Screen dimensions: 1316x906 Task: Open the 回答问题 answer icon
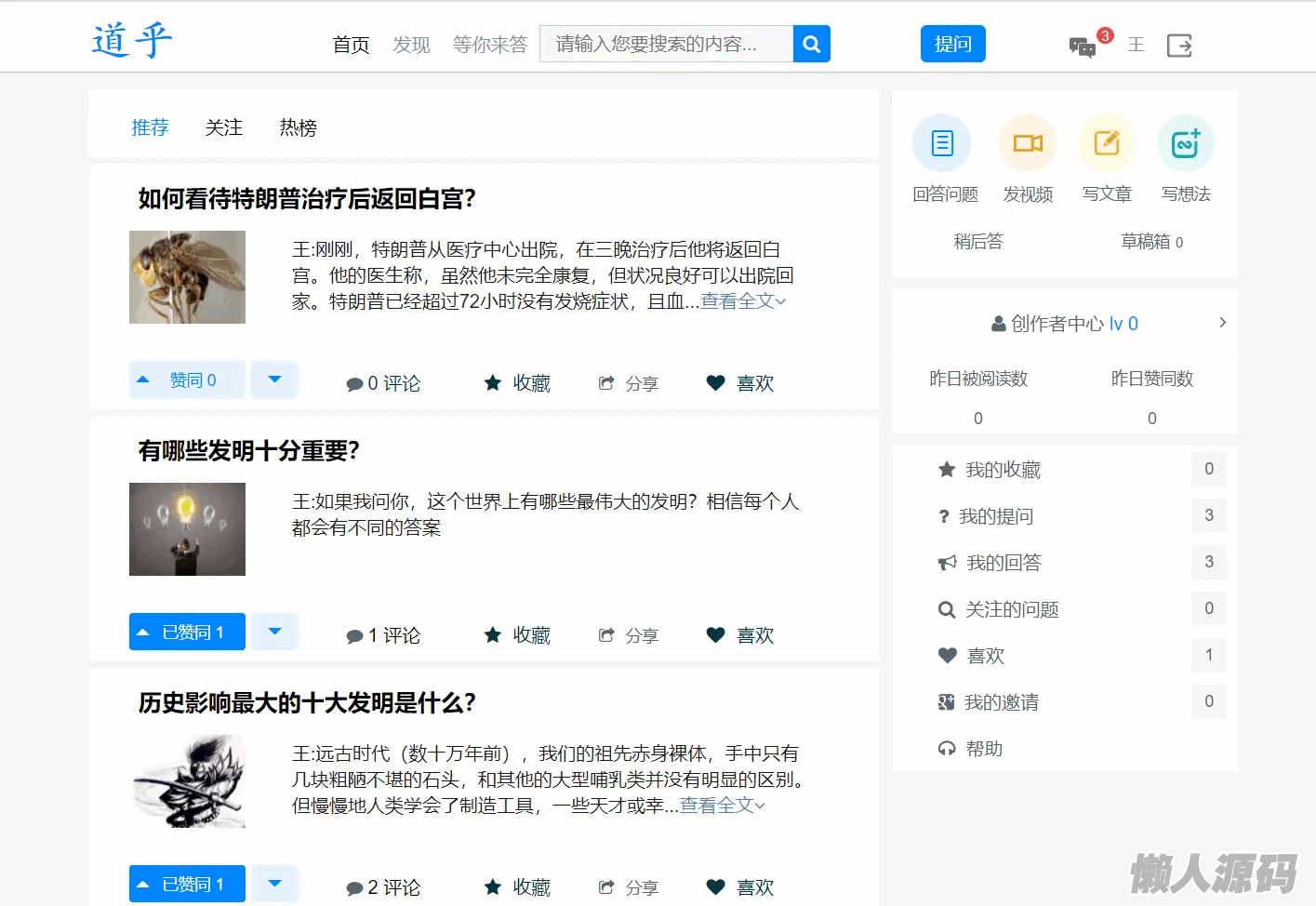[942, 144]
